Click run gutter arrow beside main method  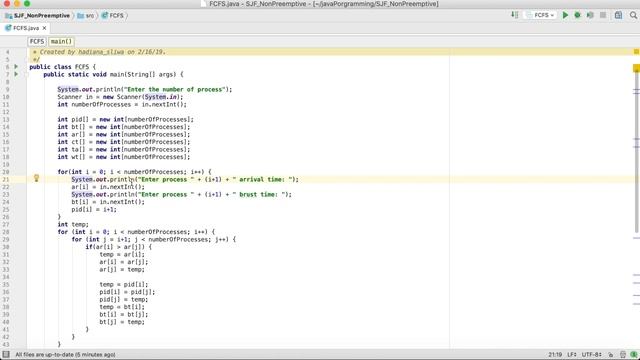16,74
